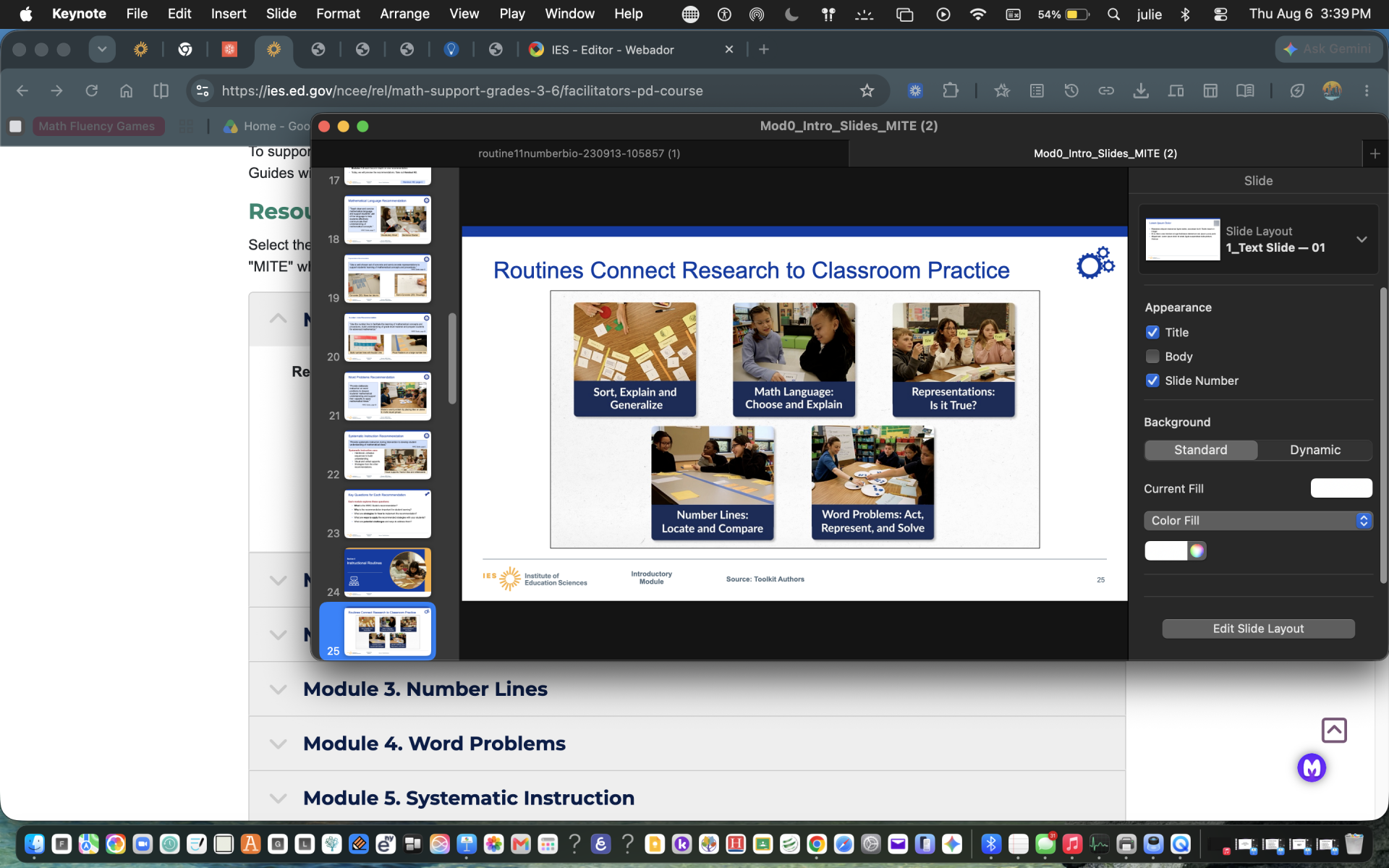Image resolution: width=1389 pixels, height=868 pixels.
Task: Open the Slide Layout chooser
Action: pos(1259,239)
